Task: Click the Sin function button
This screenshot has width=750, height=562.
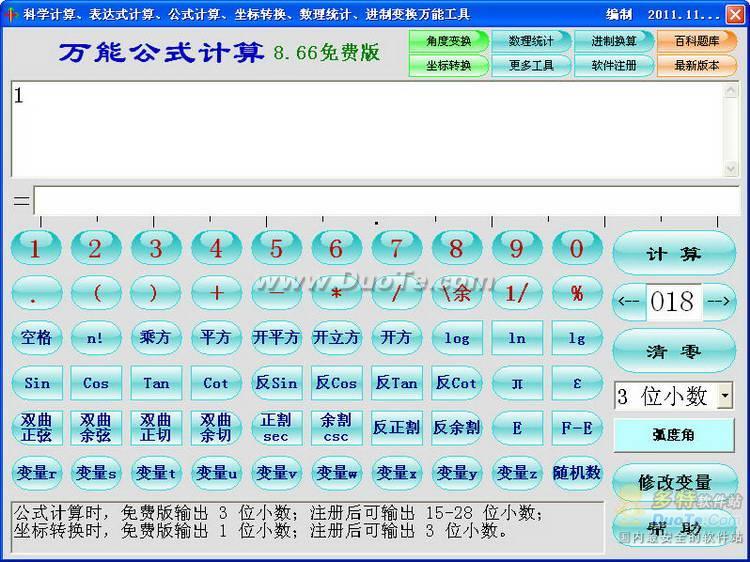Action: point(36,383)
